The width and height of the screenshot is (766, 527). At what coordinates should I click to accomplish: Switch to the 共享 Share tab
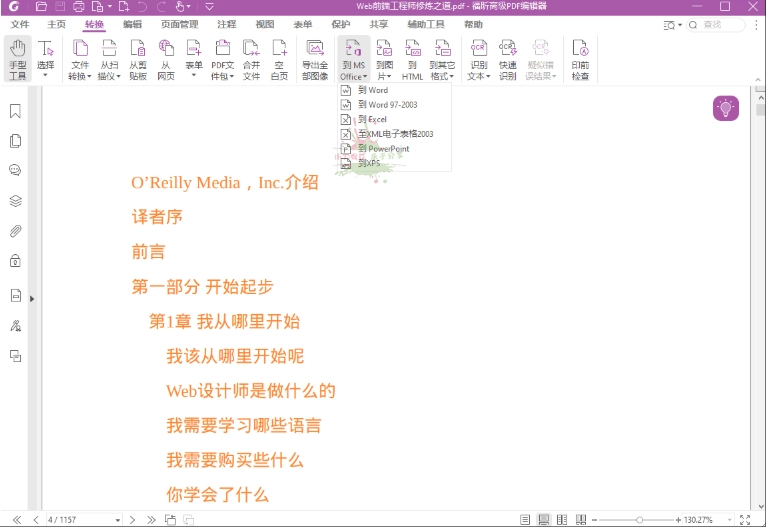pos(379,24)
